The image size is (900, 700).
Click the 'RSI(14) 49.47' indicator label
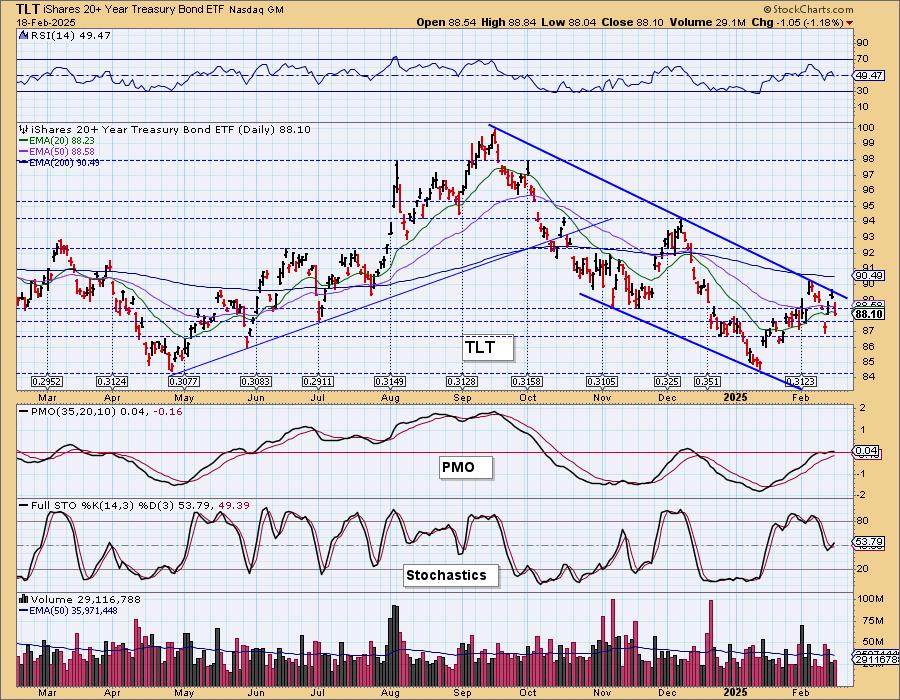click(x=70, y=35)
